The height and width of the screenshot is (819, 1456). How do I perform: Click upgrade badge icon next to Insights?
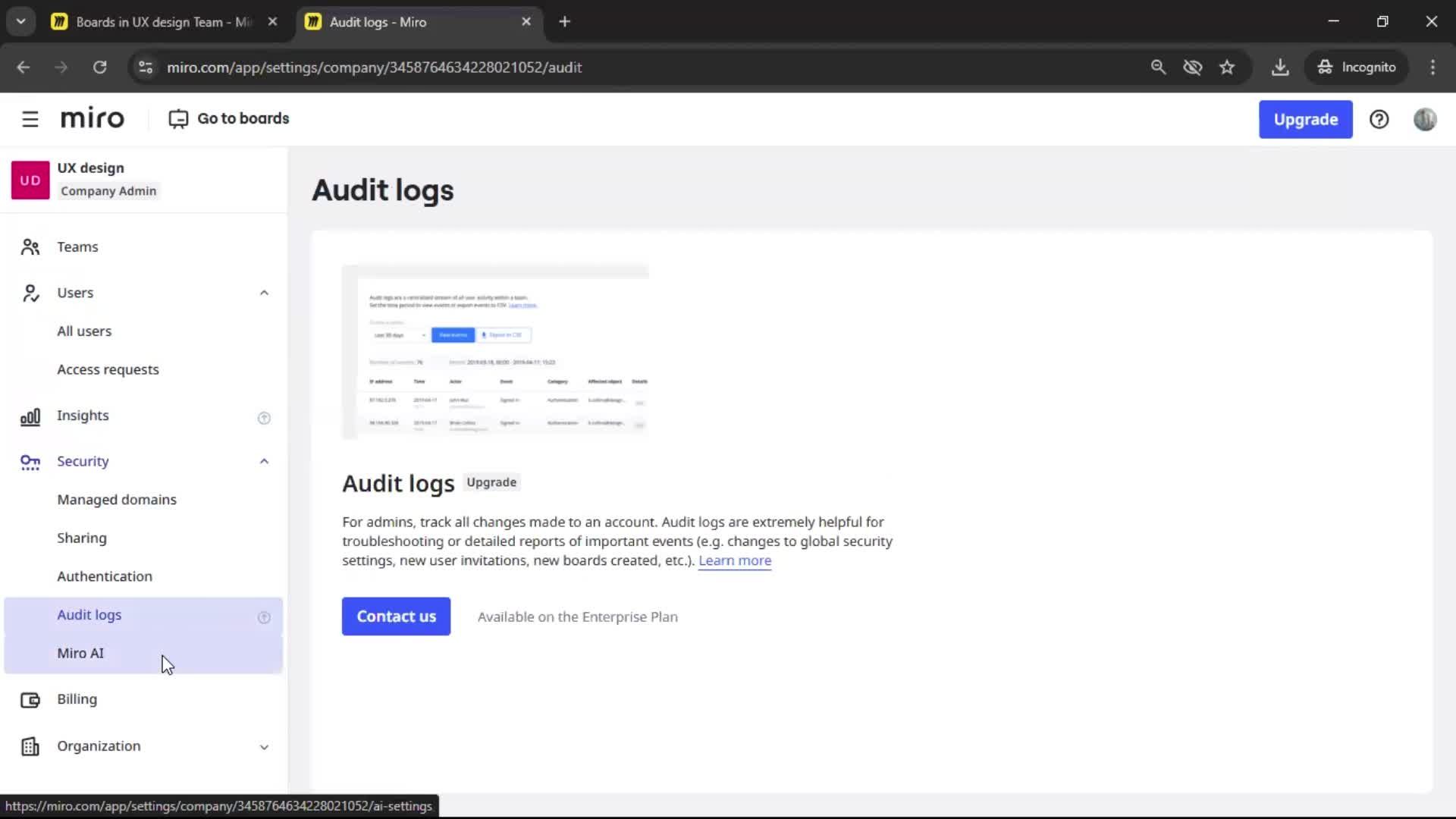tap(264, 418)
